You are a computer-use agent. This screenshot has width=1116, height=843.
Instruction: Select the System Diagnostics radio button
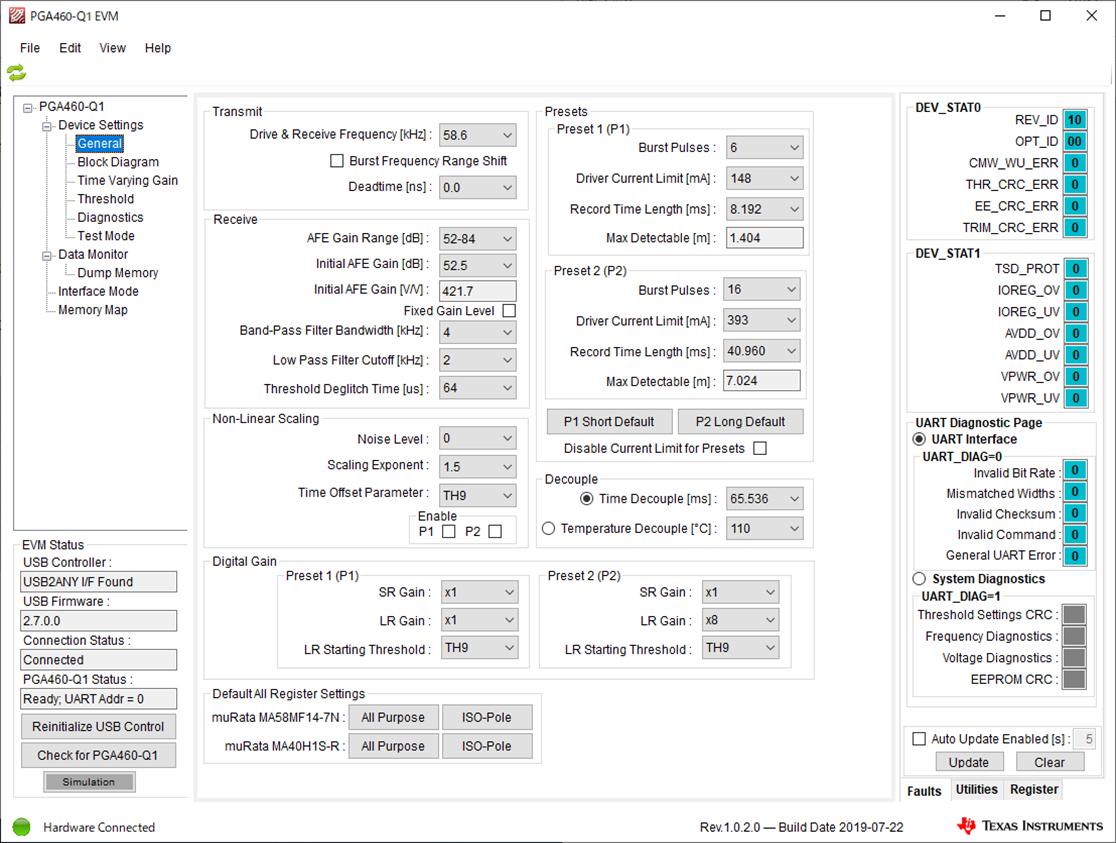click(x=919, y=579)
